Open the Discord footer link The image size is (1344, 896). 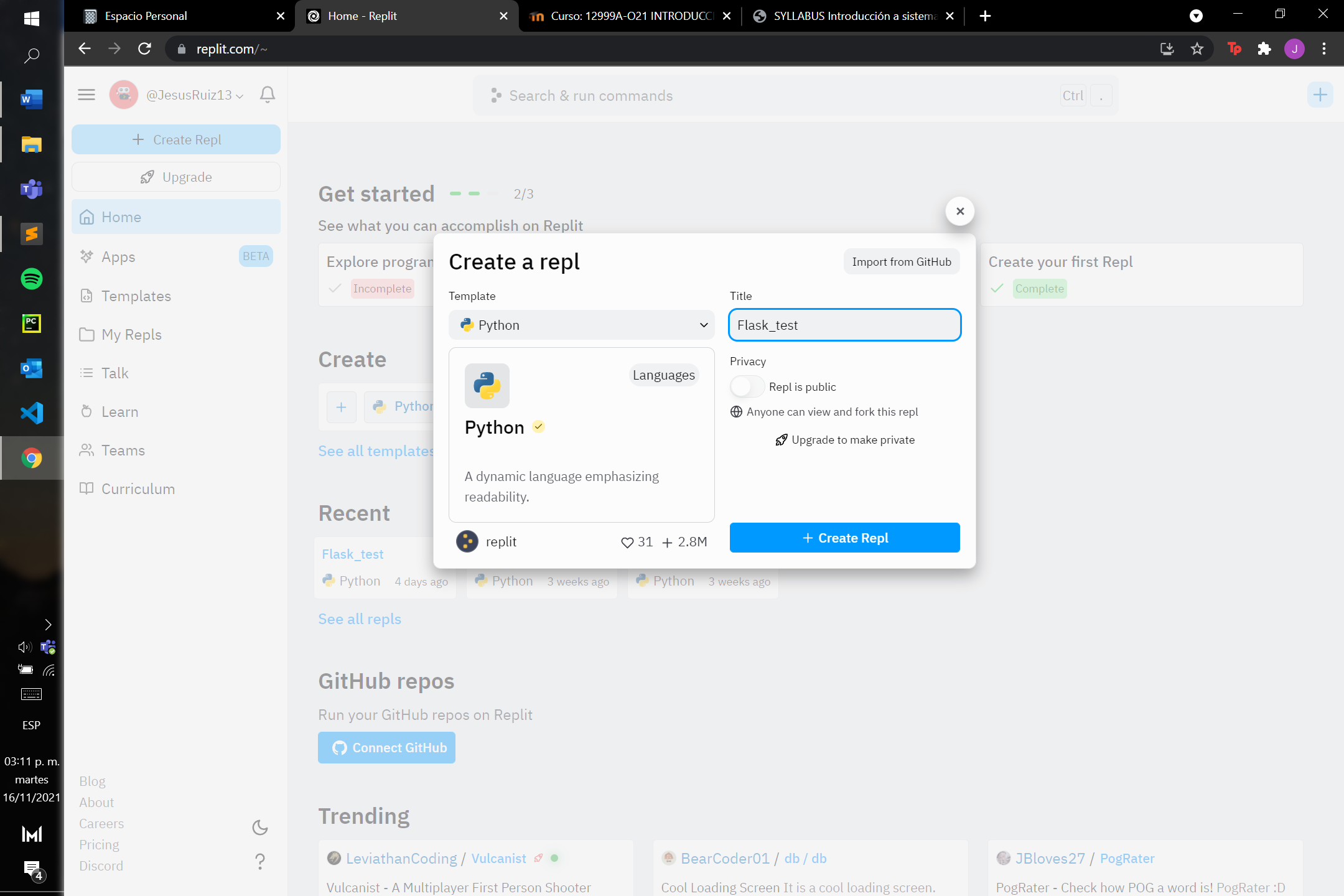101,866
